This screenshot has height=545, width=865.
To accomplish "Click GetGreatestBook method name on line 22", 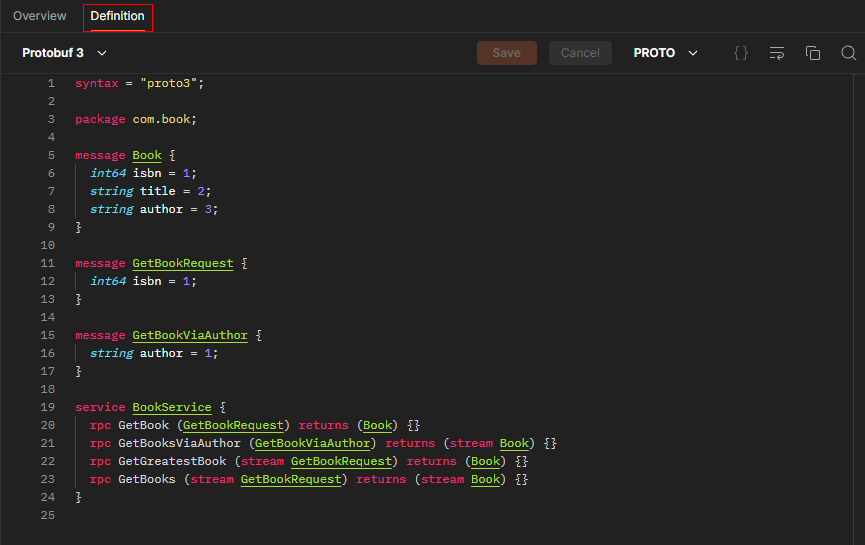I will [172, 461].
